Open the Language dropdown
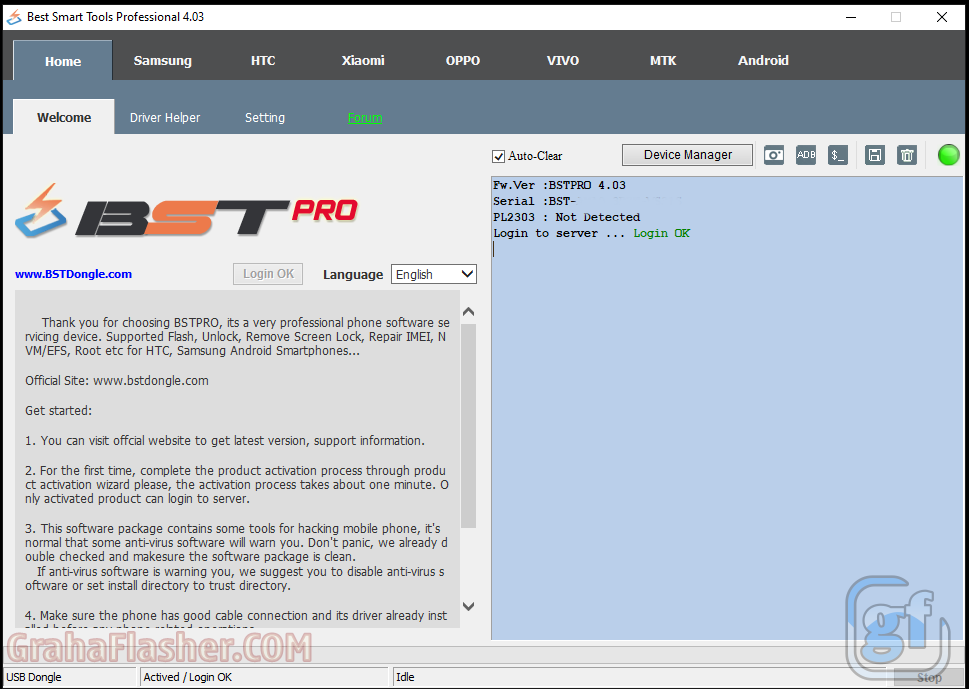The width and height of the screenshot is (969, 689). [x=434, y=274]
